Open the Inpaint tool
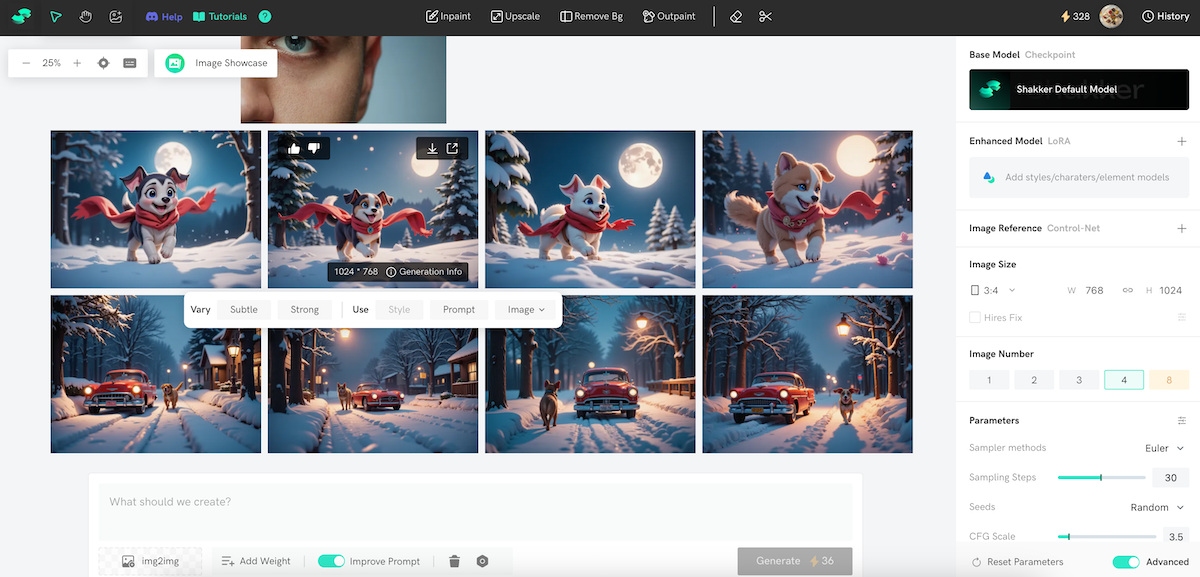This screenshot has height=577, width=1200. (x=448, y=17)
